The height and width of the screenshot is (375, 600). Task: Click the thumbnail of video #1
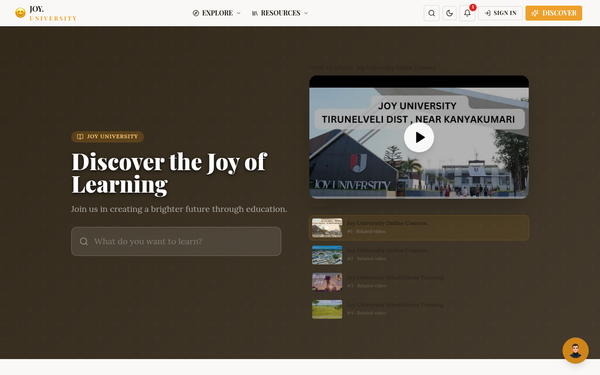tap(327, 228)
